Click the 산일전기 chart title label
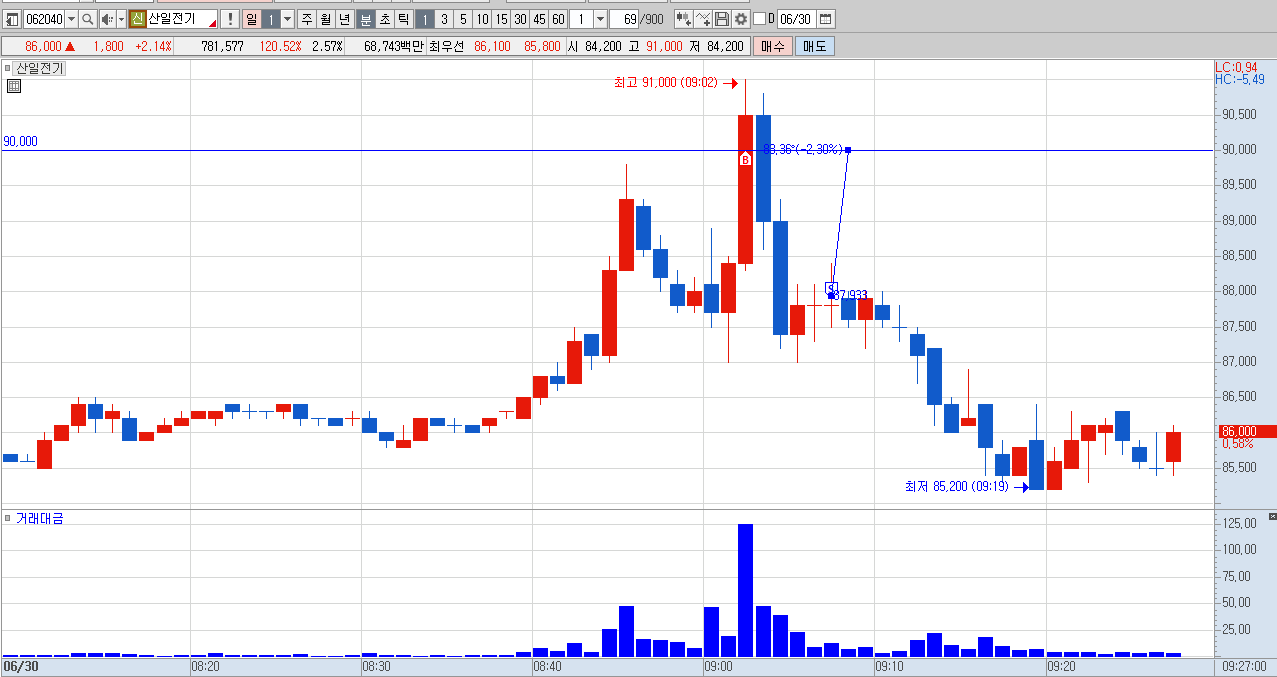This screenshot has width=1277, height=677. pyautogui.click(x=40, y=68)
